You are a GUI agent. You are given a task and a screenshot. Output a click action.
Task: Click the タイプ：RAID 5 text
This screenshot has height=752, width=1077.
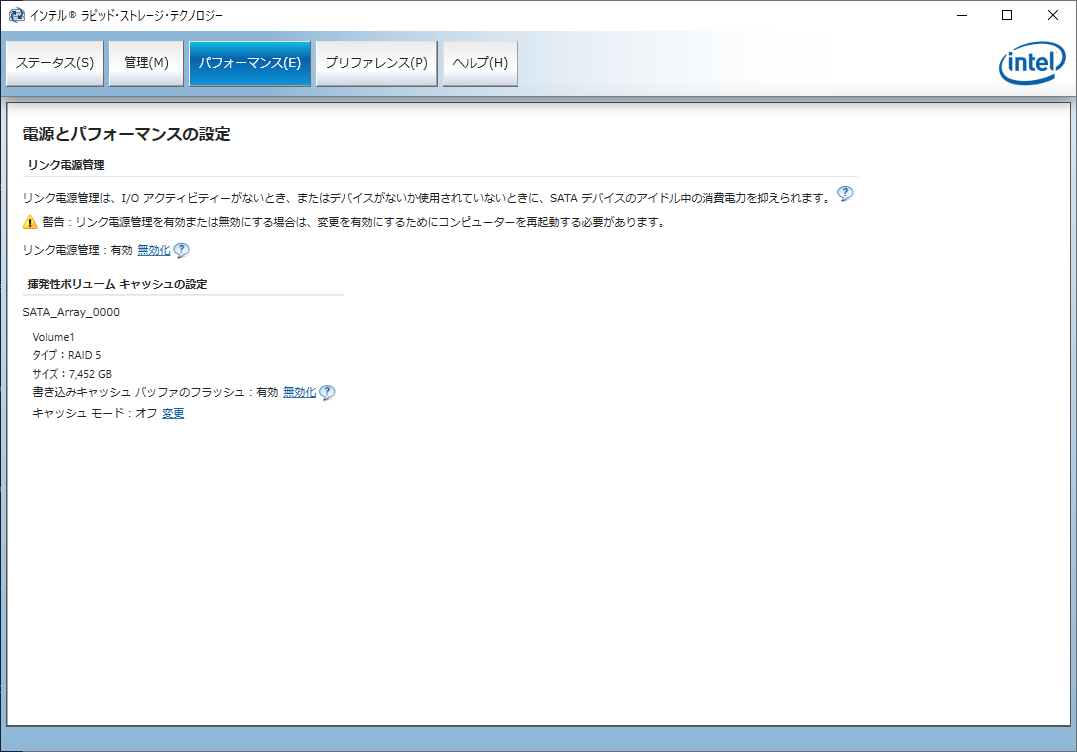67,355
